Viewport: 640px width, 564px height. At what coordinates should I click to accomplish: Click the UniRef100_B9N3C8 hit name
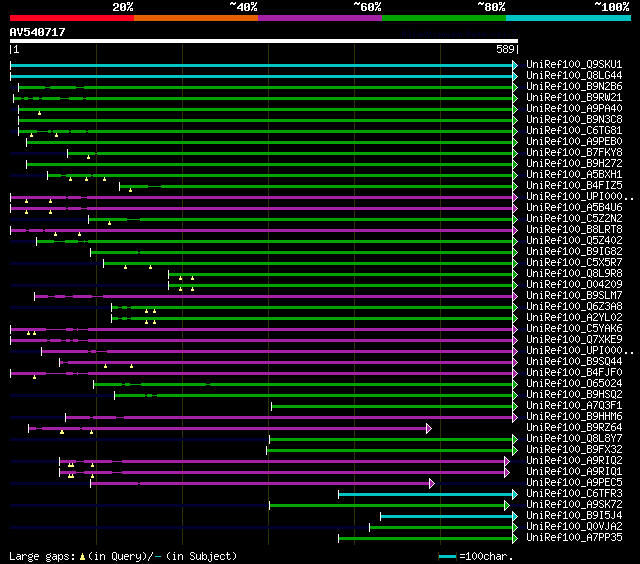(x=574, y=120)
